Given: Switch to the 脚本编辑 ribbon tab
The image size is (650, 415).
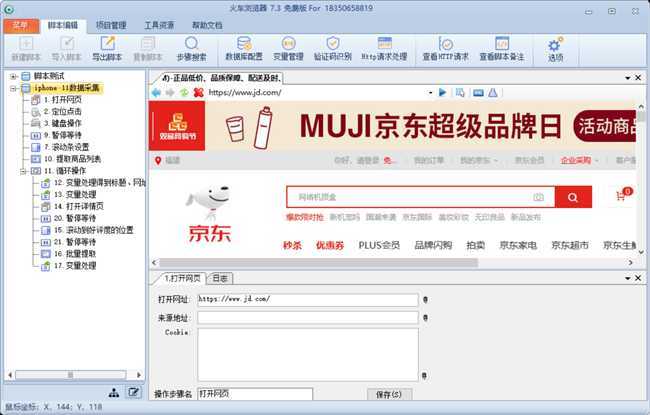Looking at the screenshot, I should point(63,26).
